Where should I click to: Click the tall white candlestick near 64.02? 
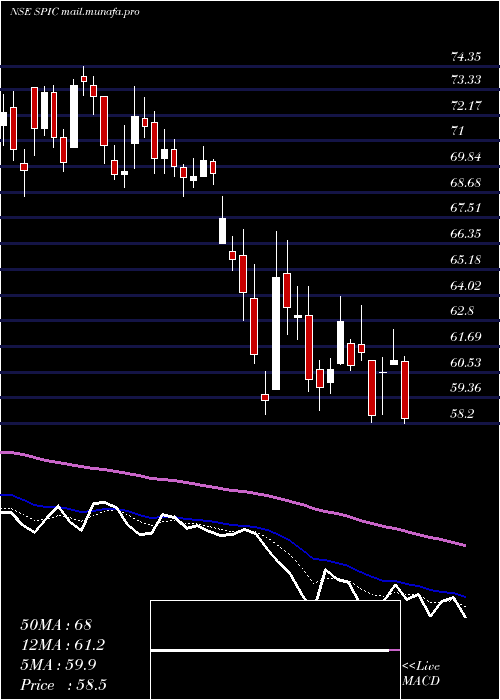(276, 333)
